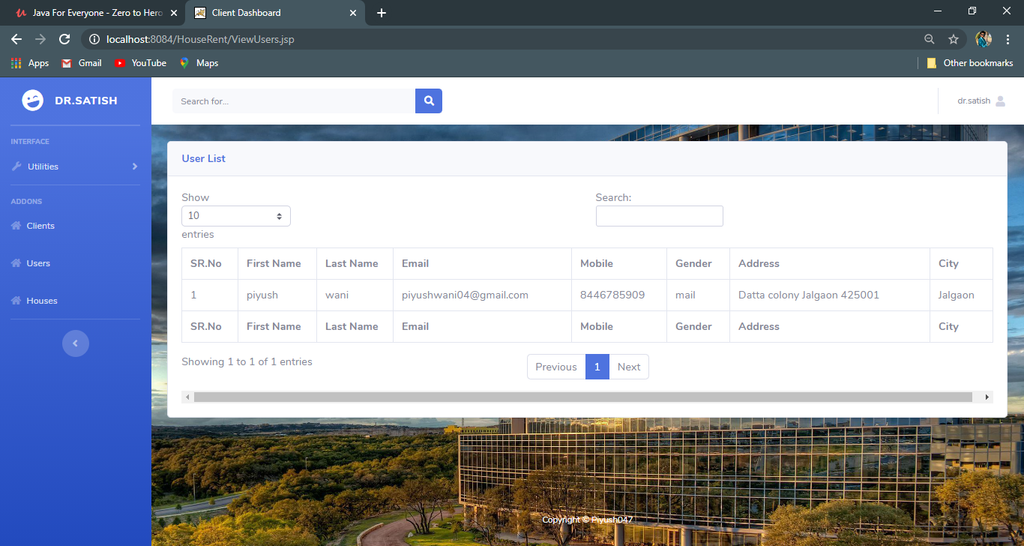The width and height of the screenshot is (1024, 546).
Task: Click the site info icon in address bar
Action: click(x=94, y=39)
